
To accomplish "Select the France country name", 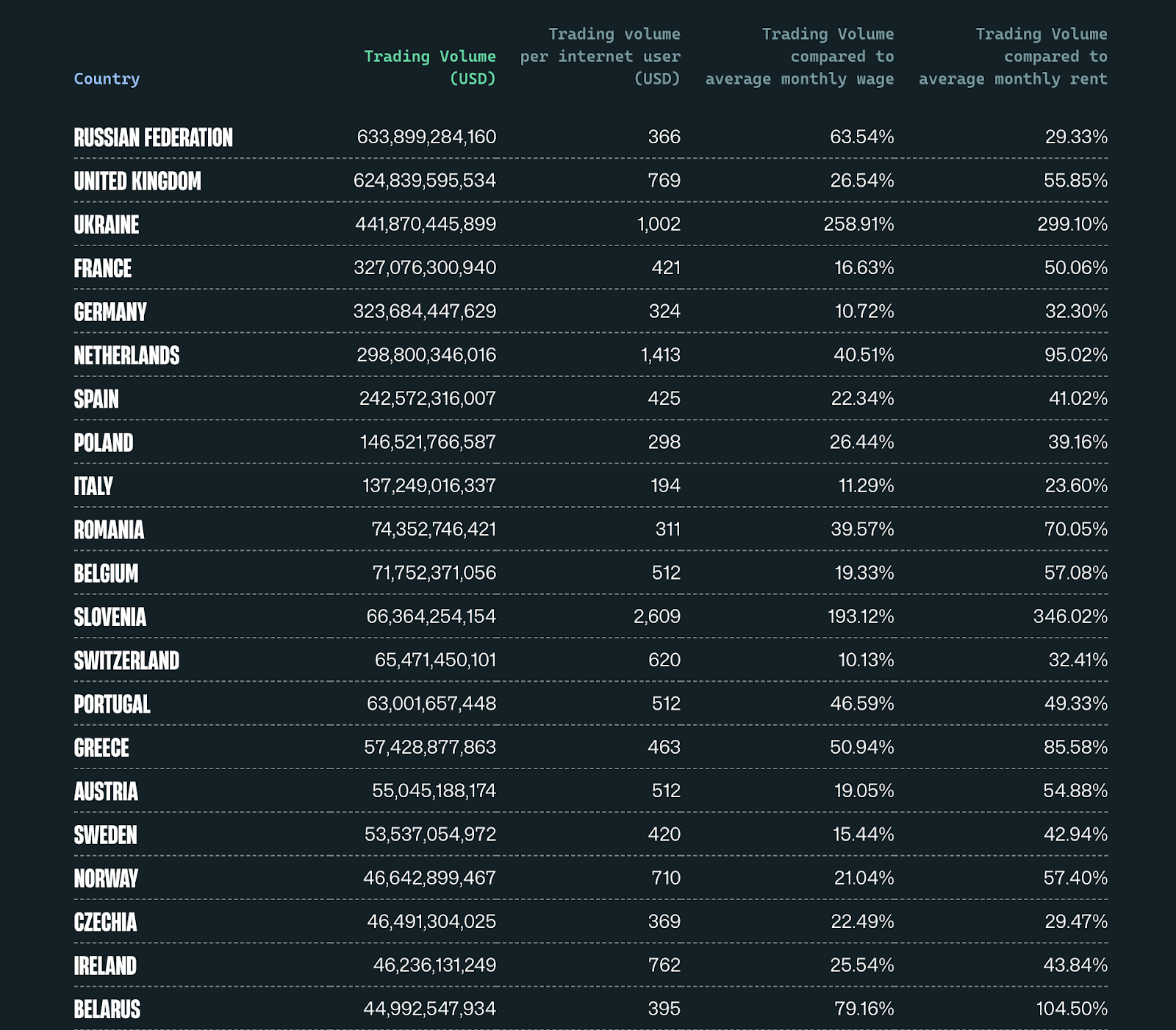I will (x=103, y=268).
